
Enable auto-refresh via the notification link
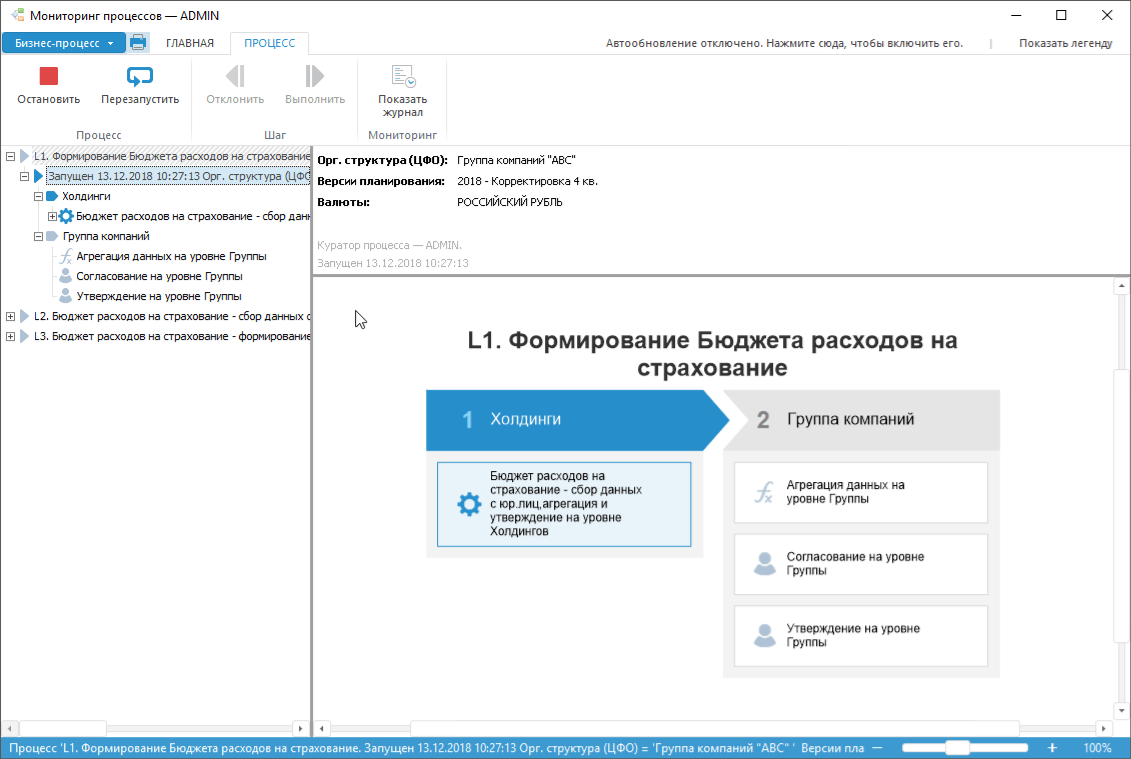[x=784, y=43]
